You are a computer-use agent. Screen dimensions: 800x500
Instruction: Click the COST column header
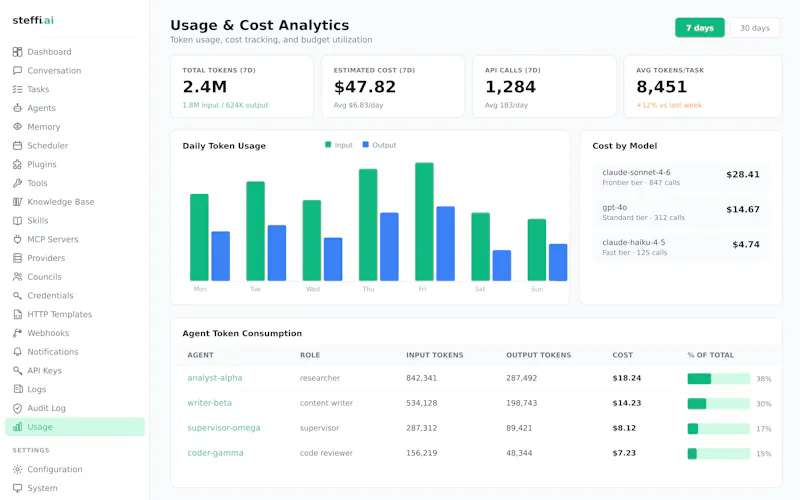[x=622, y=355]
